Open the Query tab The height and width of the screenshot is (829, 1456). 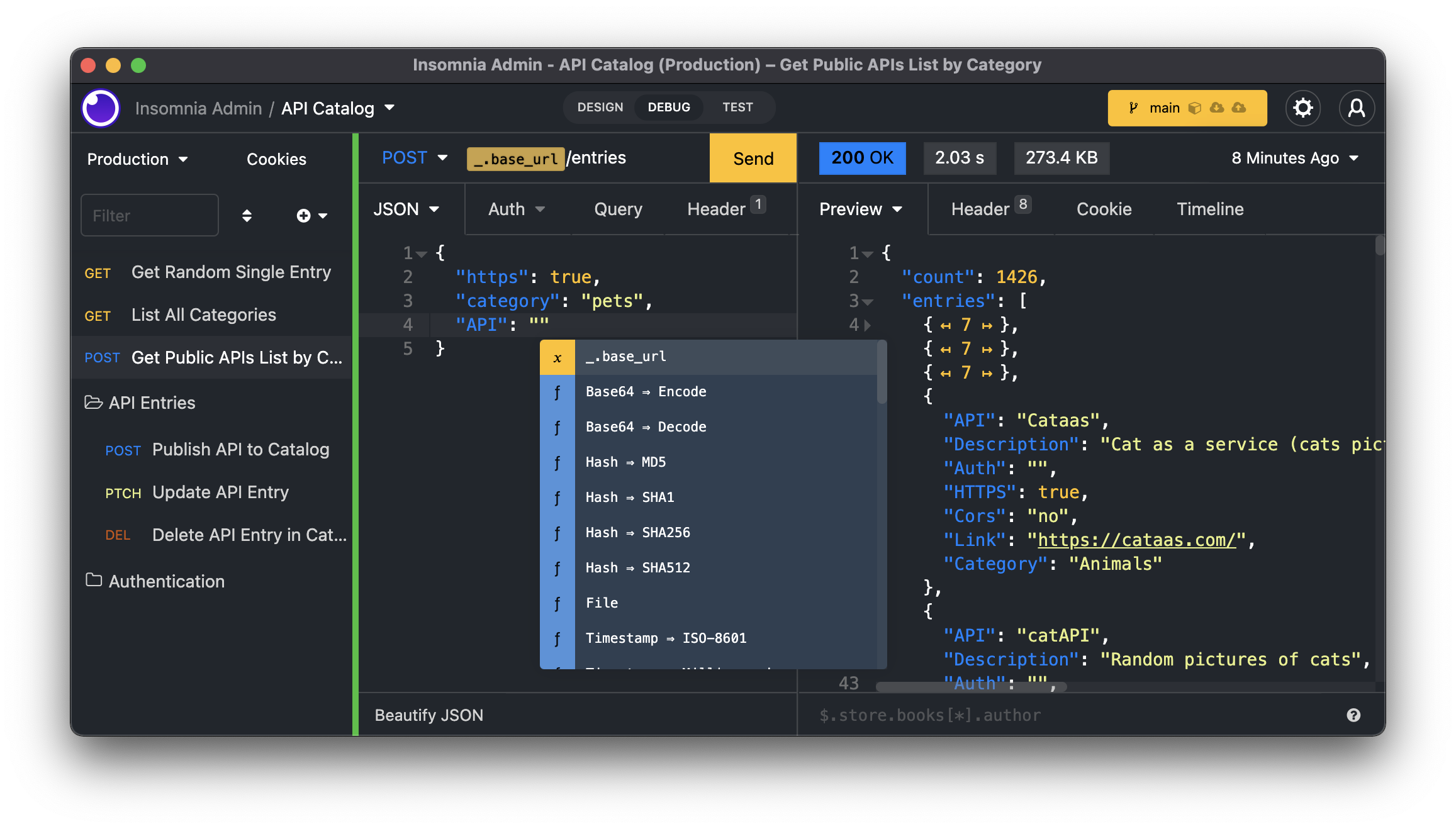click(618, 209)
